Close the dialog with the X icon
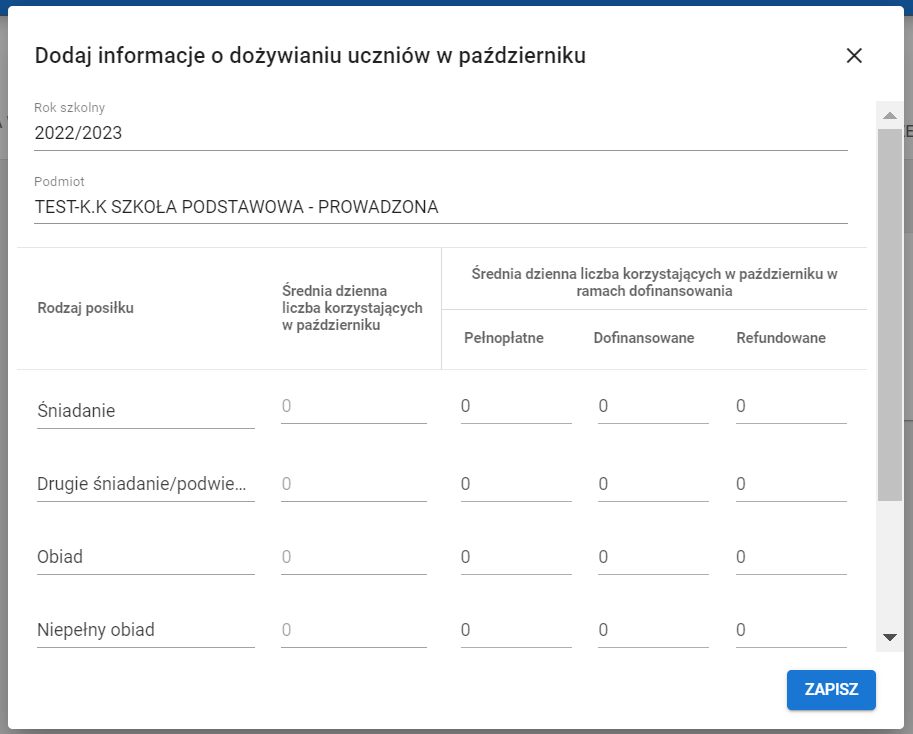 point(855,56)
